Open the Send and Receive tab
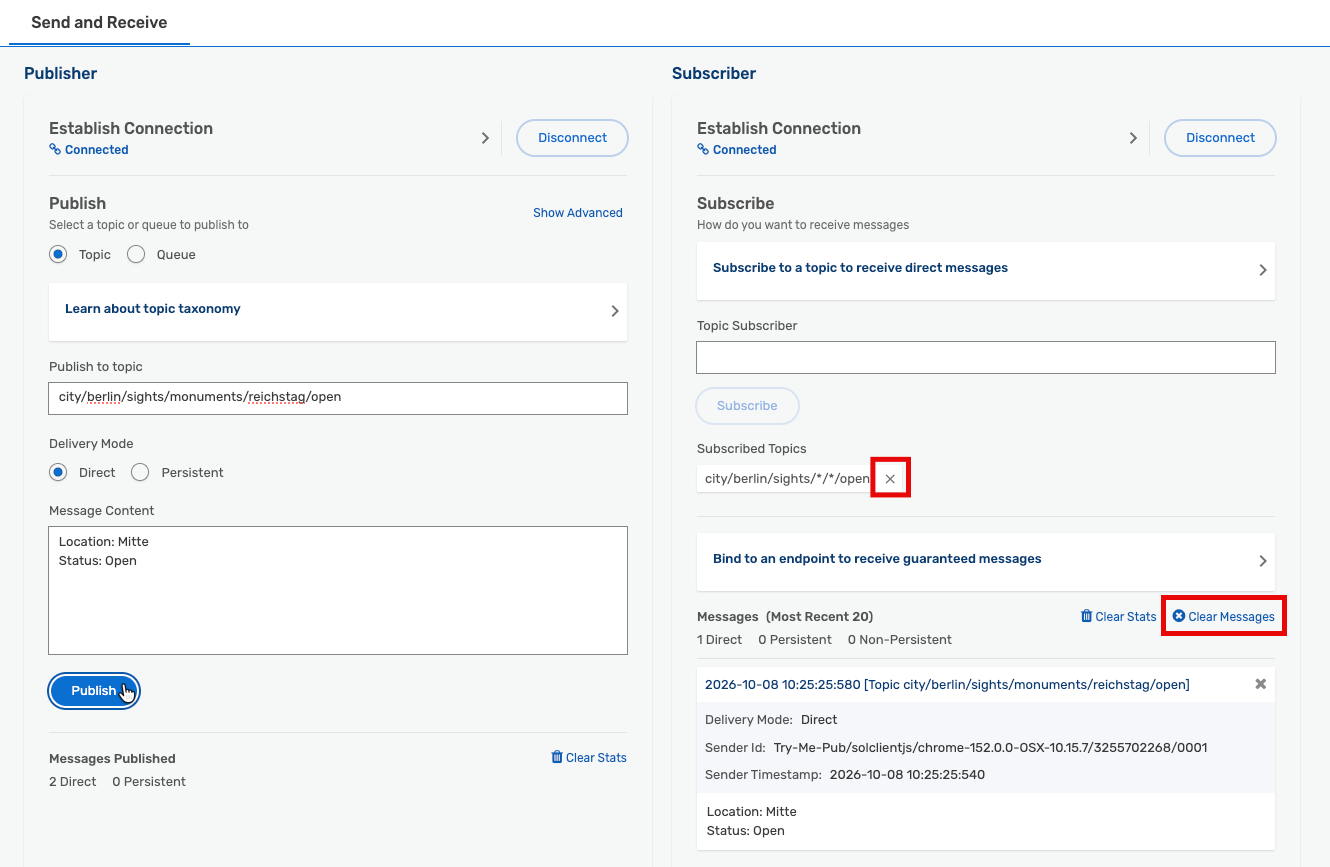This screenshot has height=867, width=1330. click(99, 22)
